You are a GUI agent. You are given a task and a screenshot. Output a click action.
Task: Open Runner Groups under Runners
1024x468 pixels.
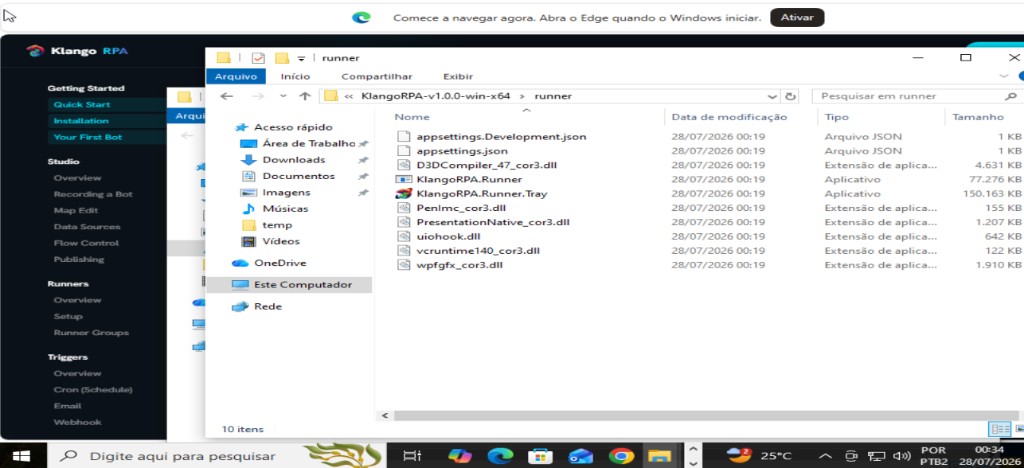(91, 332)
